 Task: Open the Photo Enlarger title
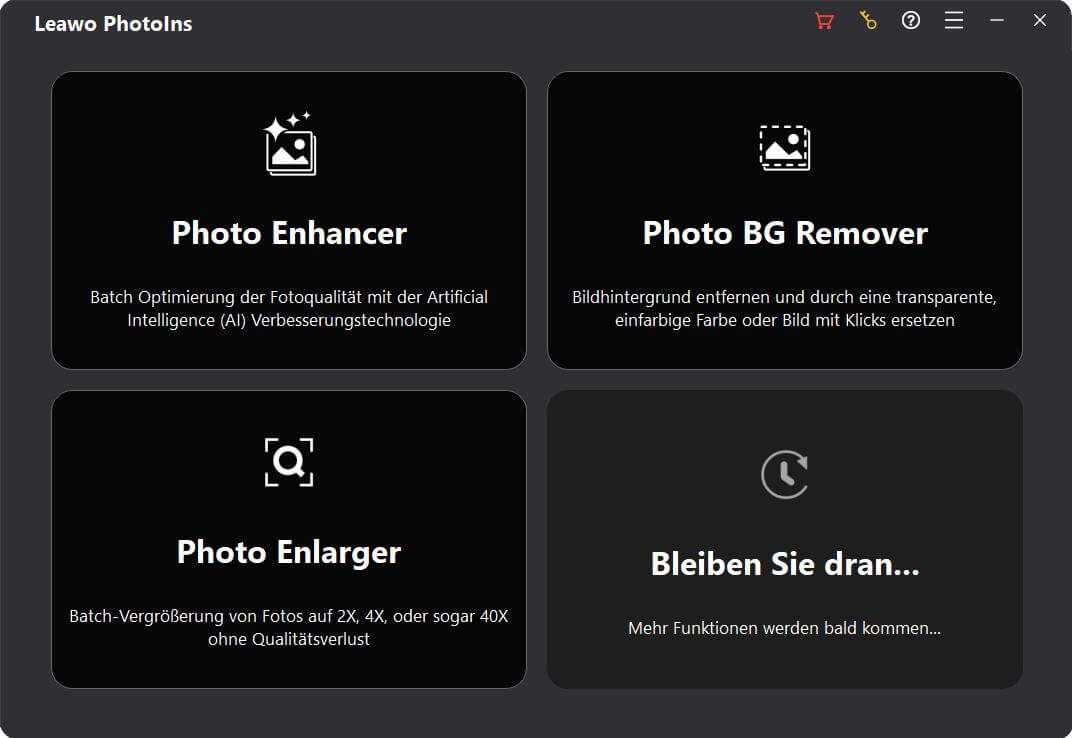coord(289,553)
